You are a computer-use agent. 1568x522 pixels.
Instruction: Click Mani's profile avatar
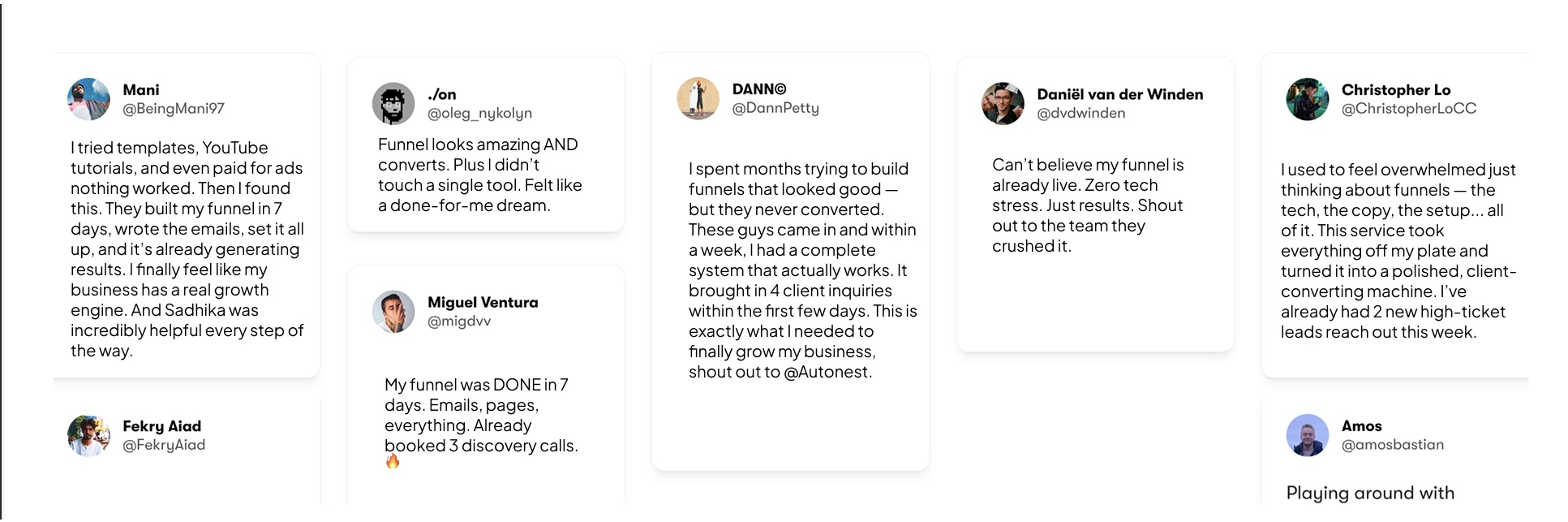tap(88, 99)
